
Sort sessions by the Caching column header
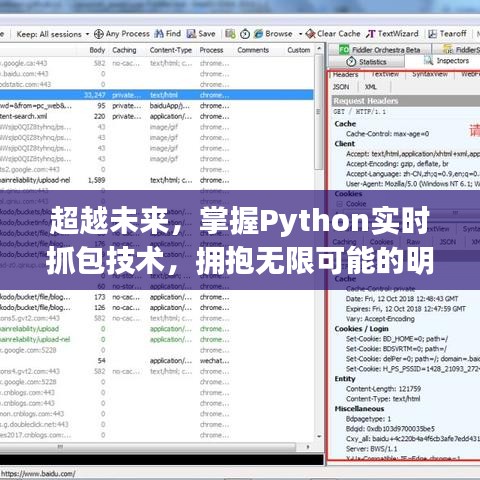coord(124,50)
